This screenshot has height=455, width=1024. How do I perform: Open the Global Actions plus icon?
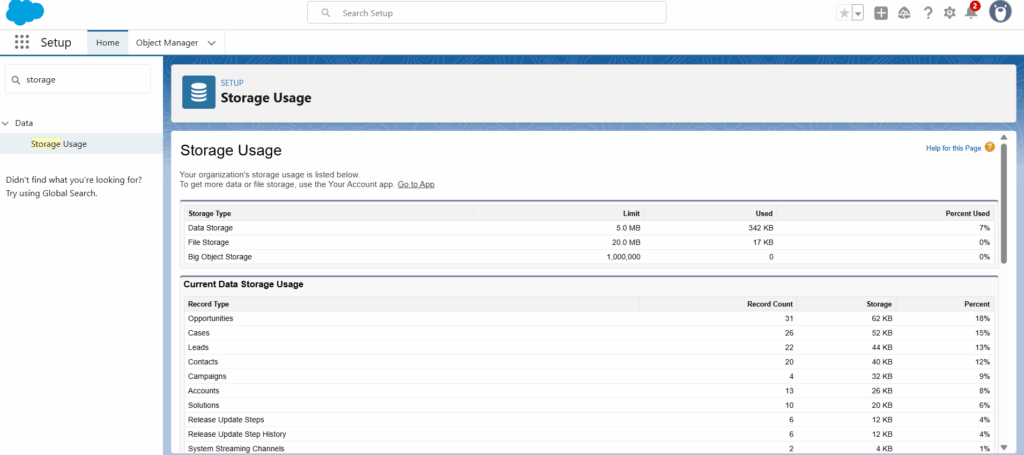pyautogui.click(x=881, y=13)
